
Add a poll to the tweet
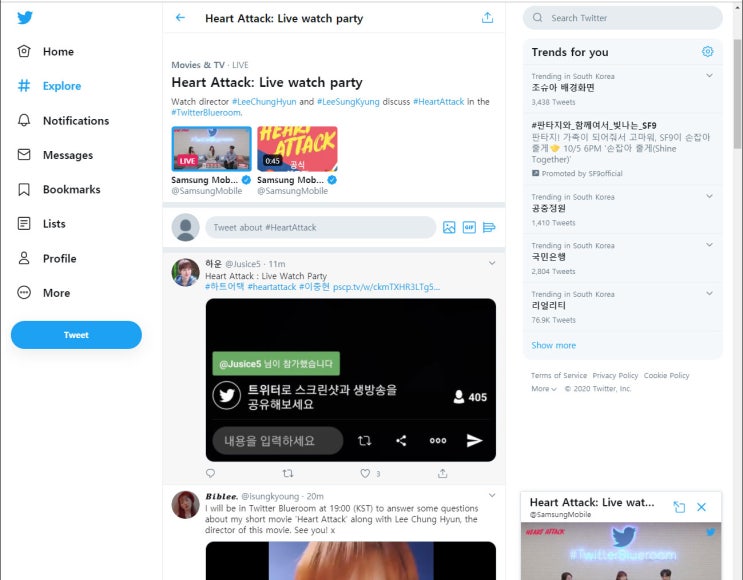pyautogui.click(x=489, y=227)
